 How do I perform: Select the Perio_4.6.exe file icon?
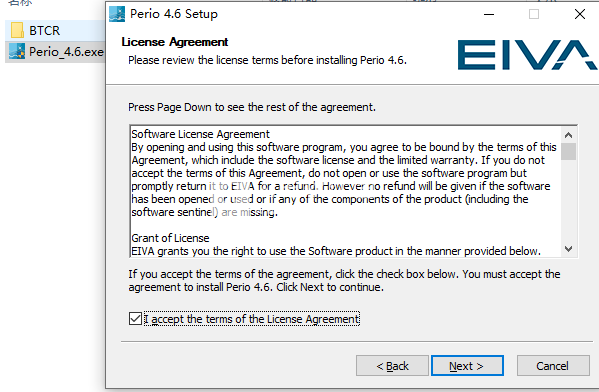coord(17,51)
